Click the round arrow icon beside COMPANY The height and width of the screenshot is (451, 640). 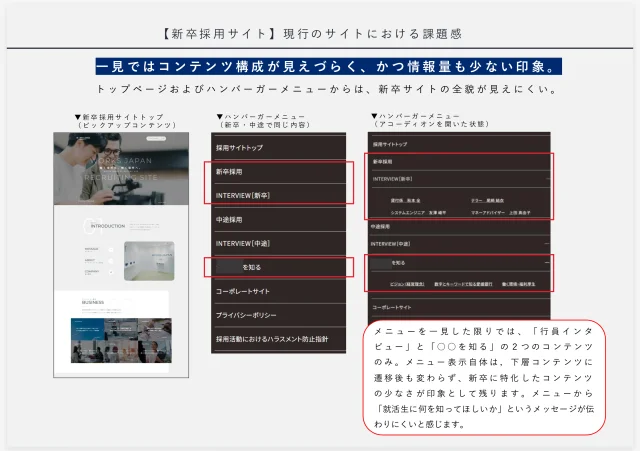(x=111, y=272)
